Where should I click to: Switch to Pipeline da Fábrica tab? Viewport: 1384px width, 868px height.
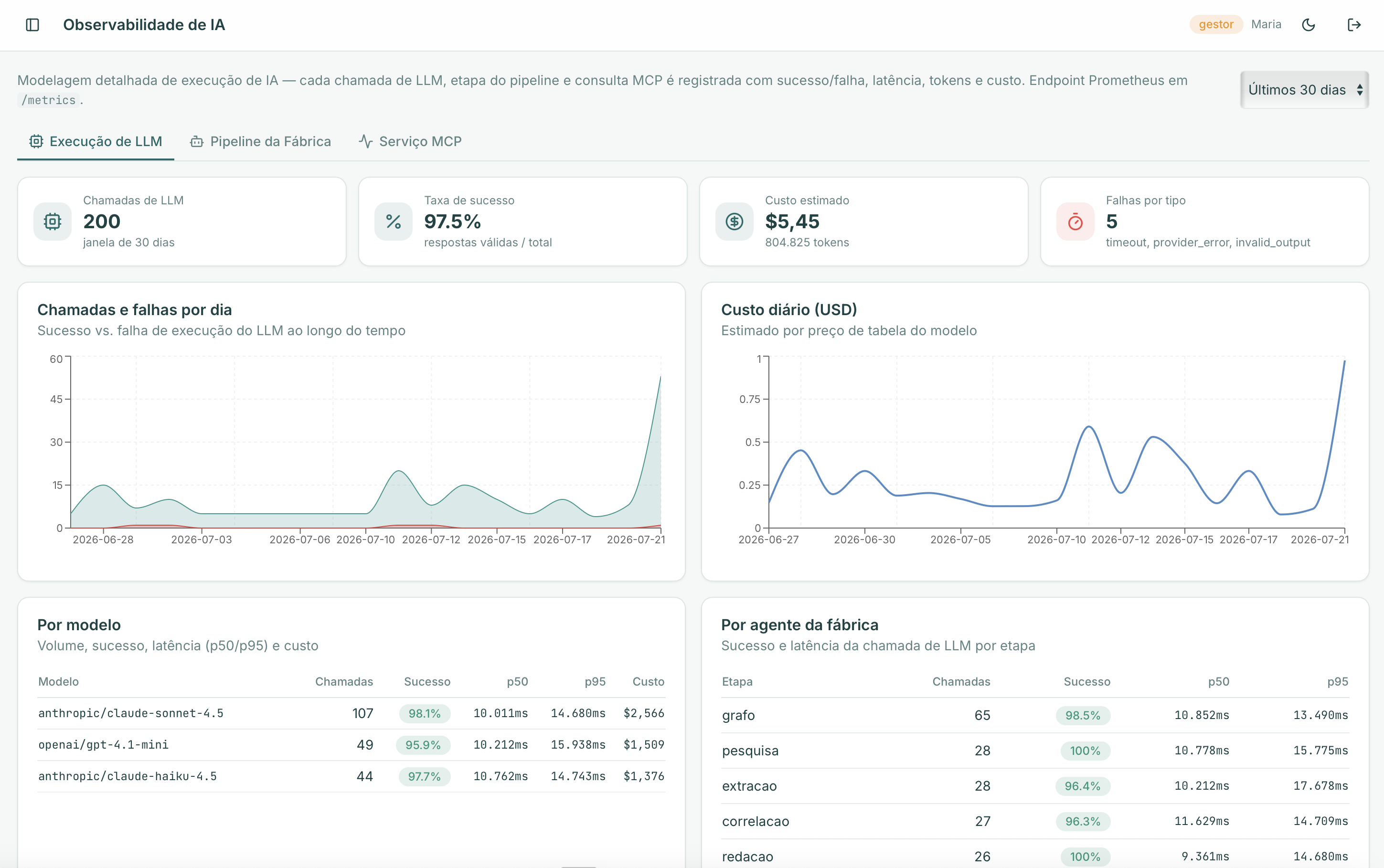pyautogui.click(x=261, y=141)
